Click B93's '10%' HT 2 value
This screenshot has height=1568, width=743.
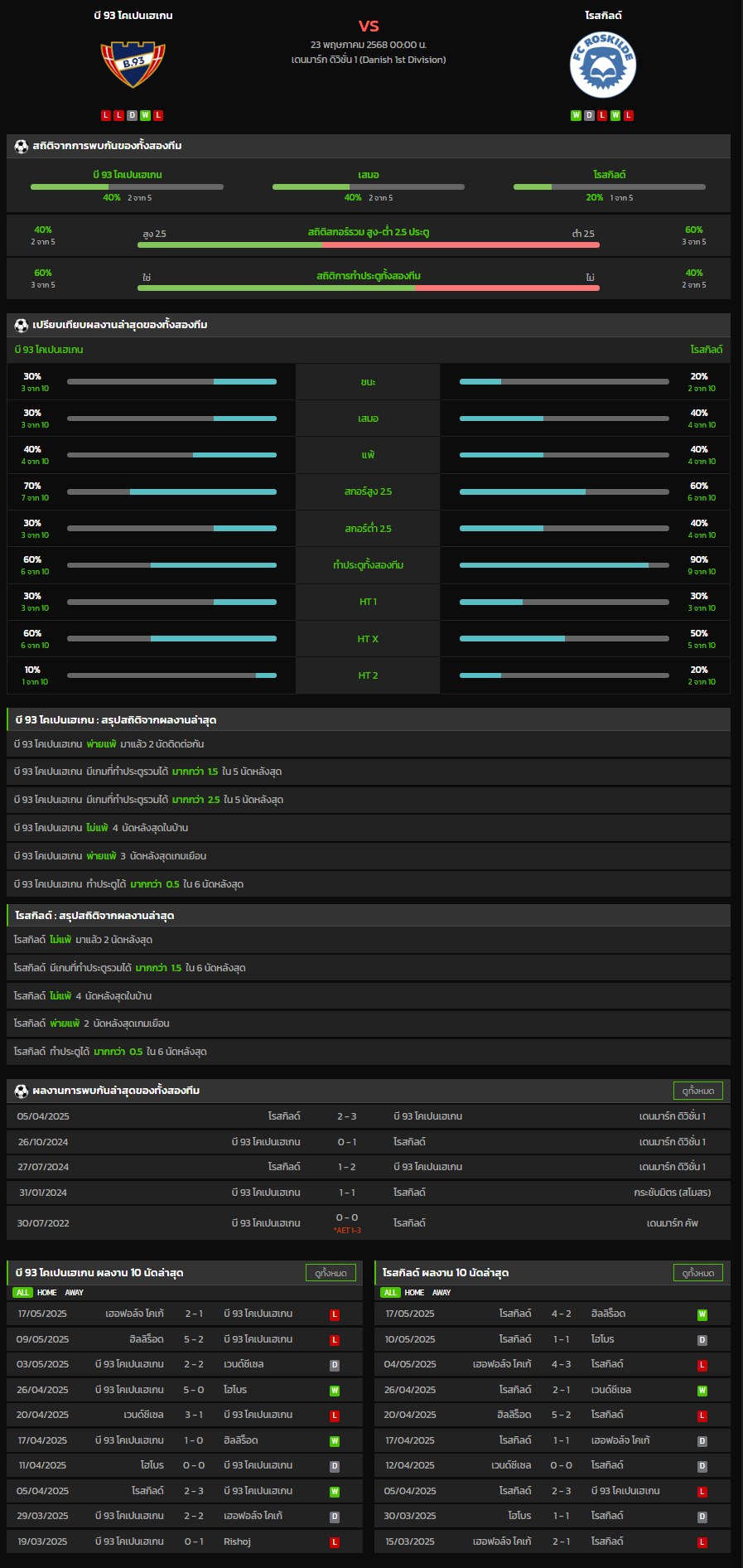tap(32, 670)
